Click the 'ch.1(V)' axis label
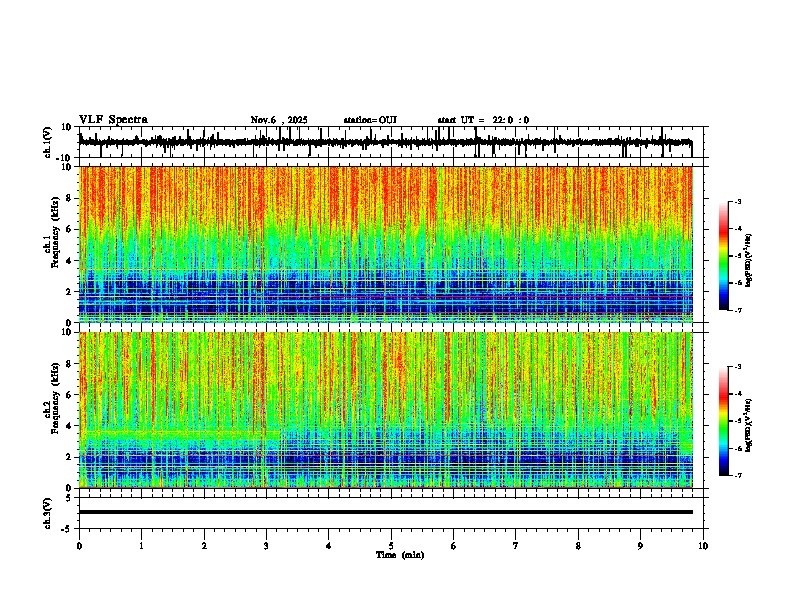792x612 pixels. 47,142
